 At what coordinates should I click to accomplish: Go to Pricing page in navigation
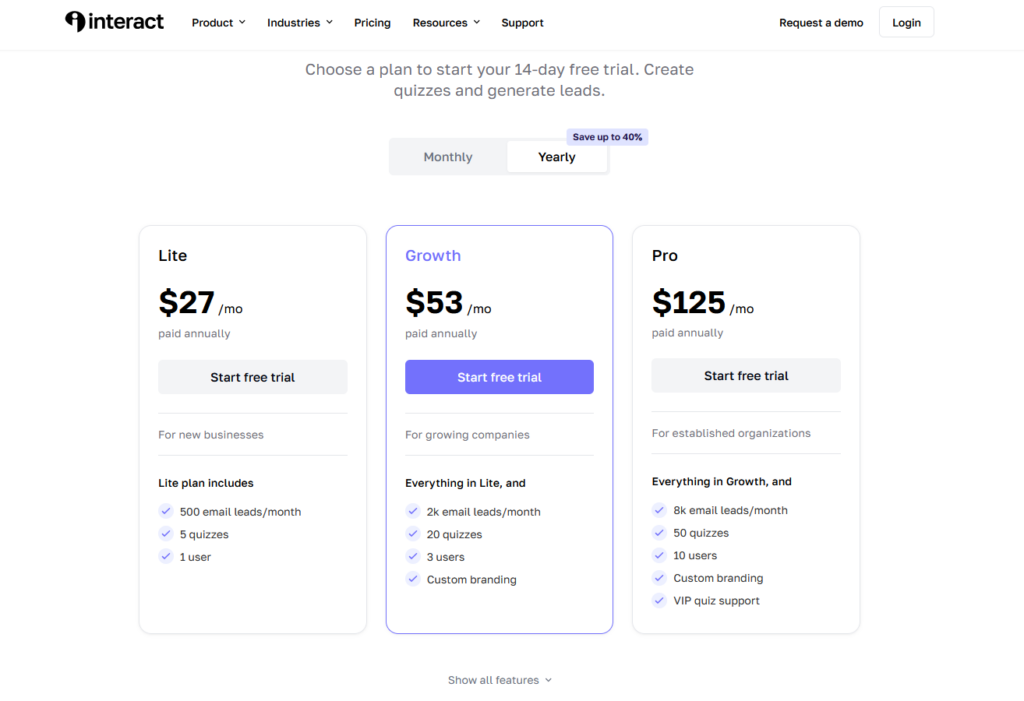pyautogui.click(x=372, y=23)
